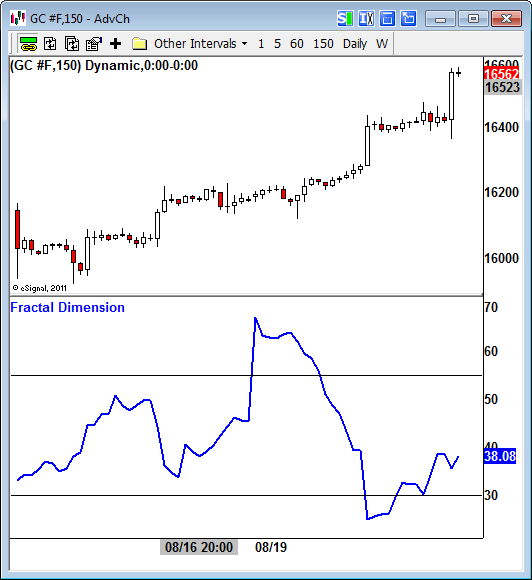This screenshot has width=532, height=580.
Task: Click the green symbol link icon
Action: click(x=28, y=44)
